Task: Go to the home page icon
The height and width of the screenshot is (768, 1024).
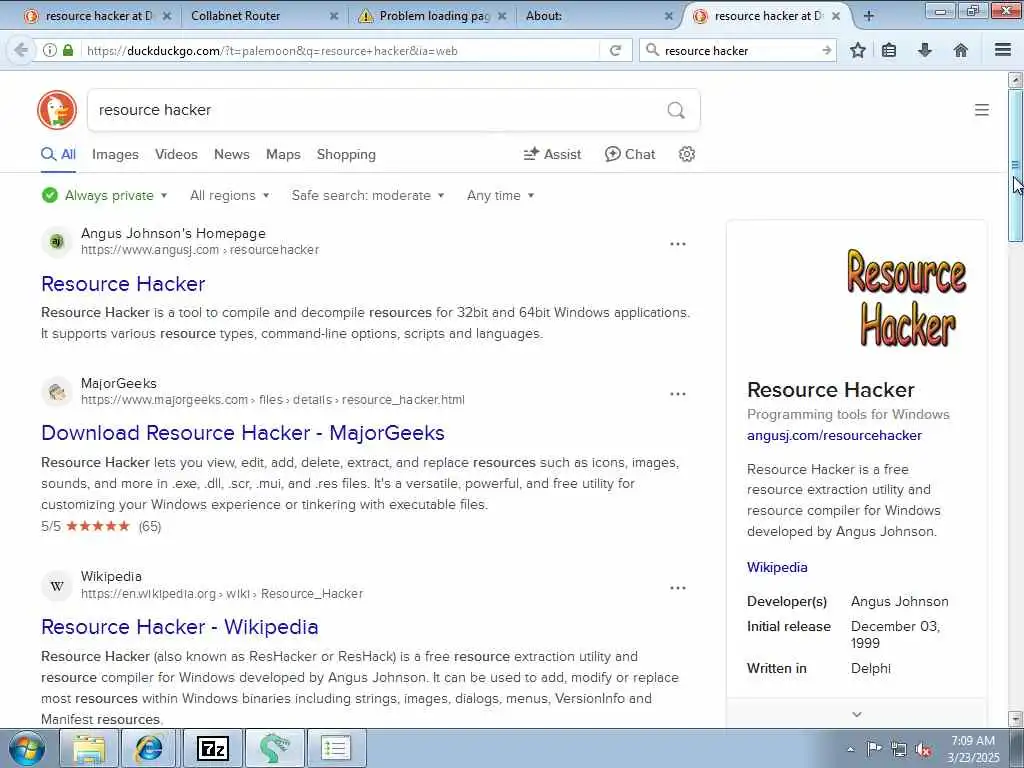Action: coord(961,50)
